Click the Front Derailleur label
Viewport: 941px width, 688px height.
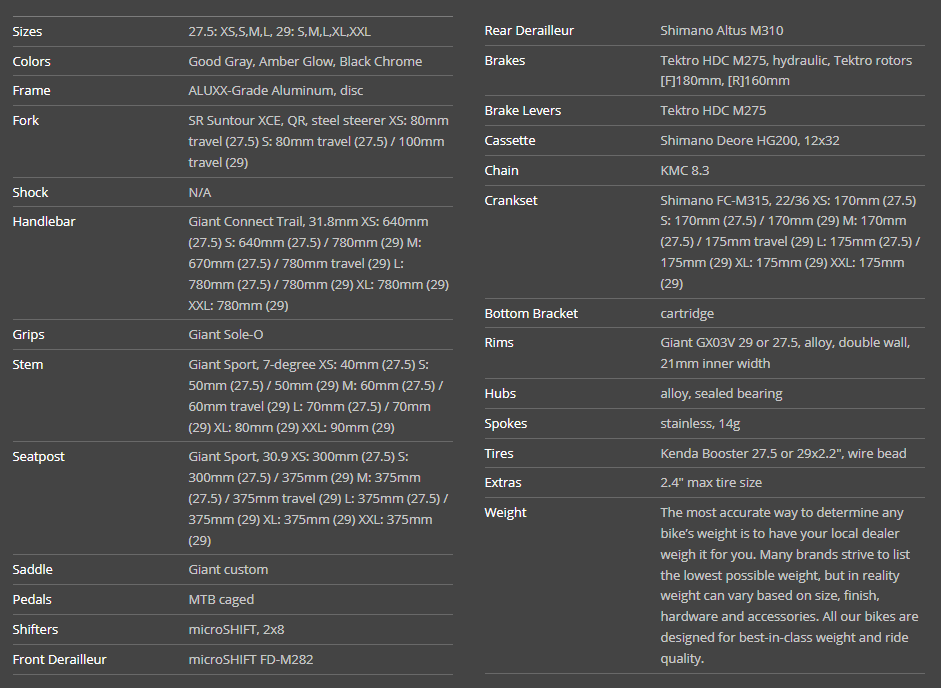(x=59, y=659)
